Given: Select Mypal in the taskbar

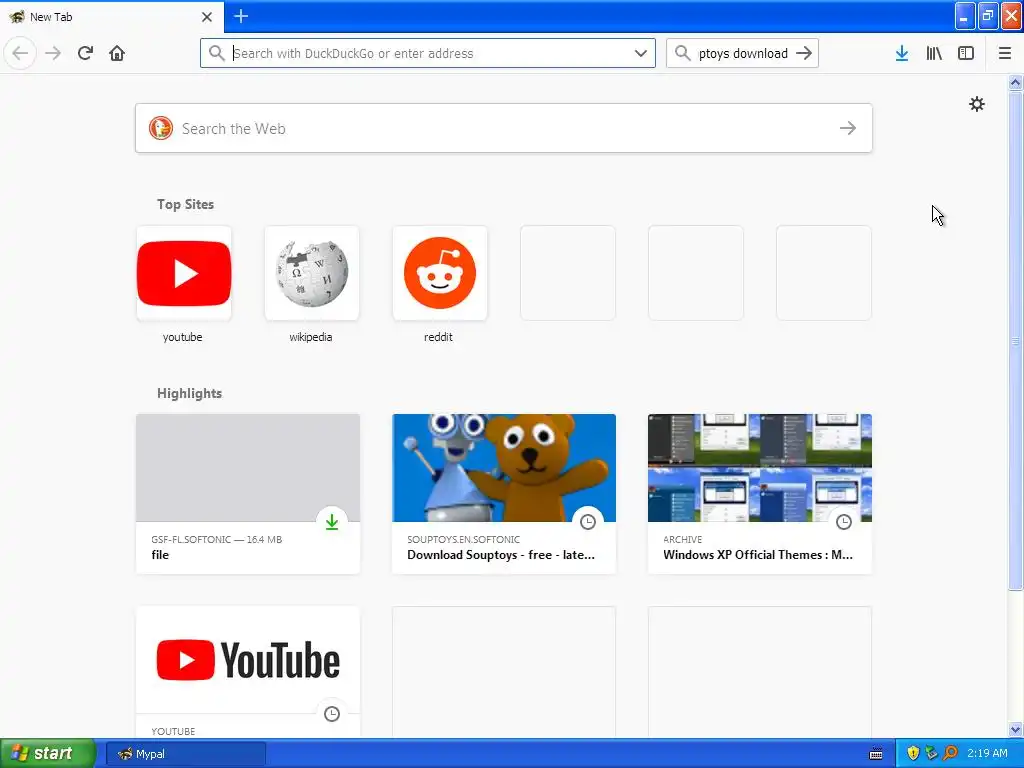Looking at the screenshot, I should coord(185,754).
